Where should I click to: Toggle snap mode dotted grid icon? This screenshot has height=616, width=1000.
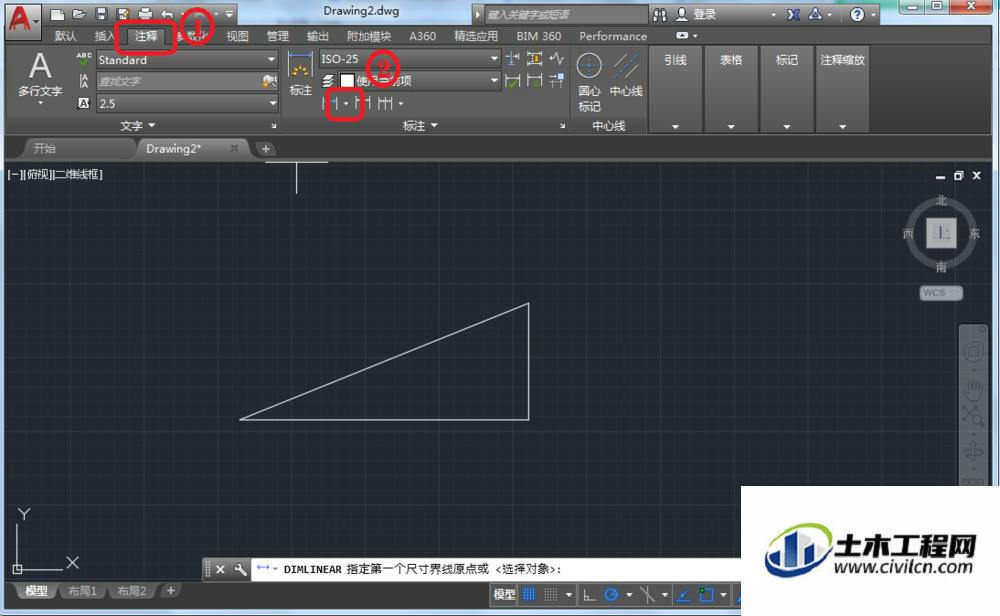click(x=550, y=594)
